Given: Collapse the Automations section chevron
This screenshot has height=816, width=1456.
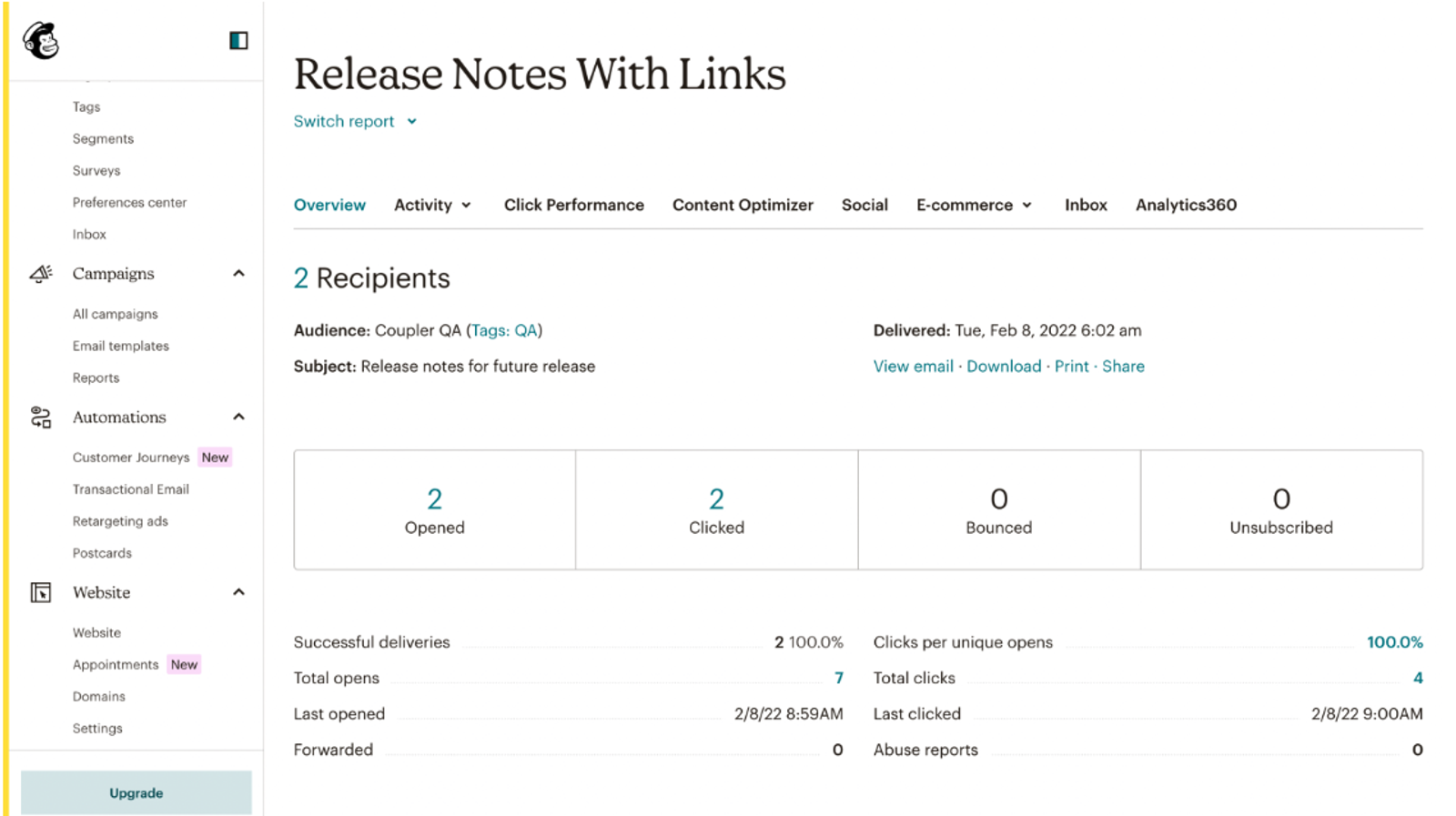Looking at the screenshot, I should point(238,418).
